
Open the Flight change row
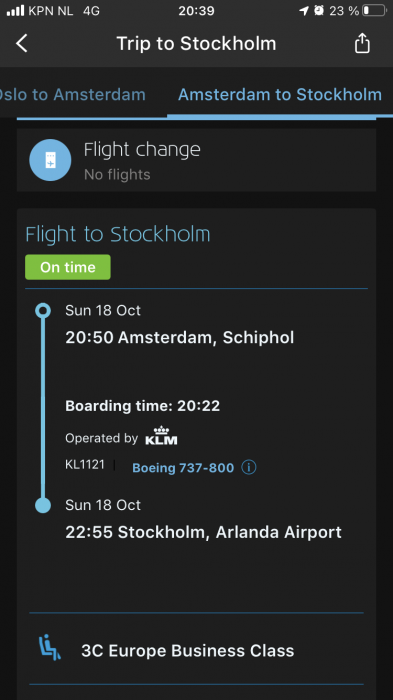click(x=196, y=160)
